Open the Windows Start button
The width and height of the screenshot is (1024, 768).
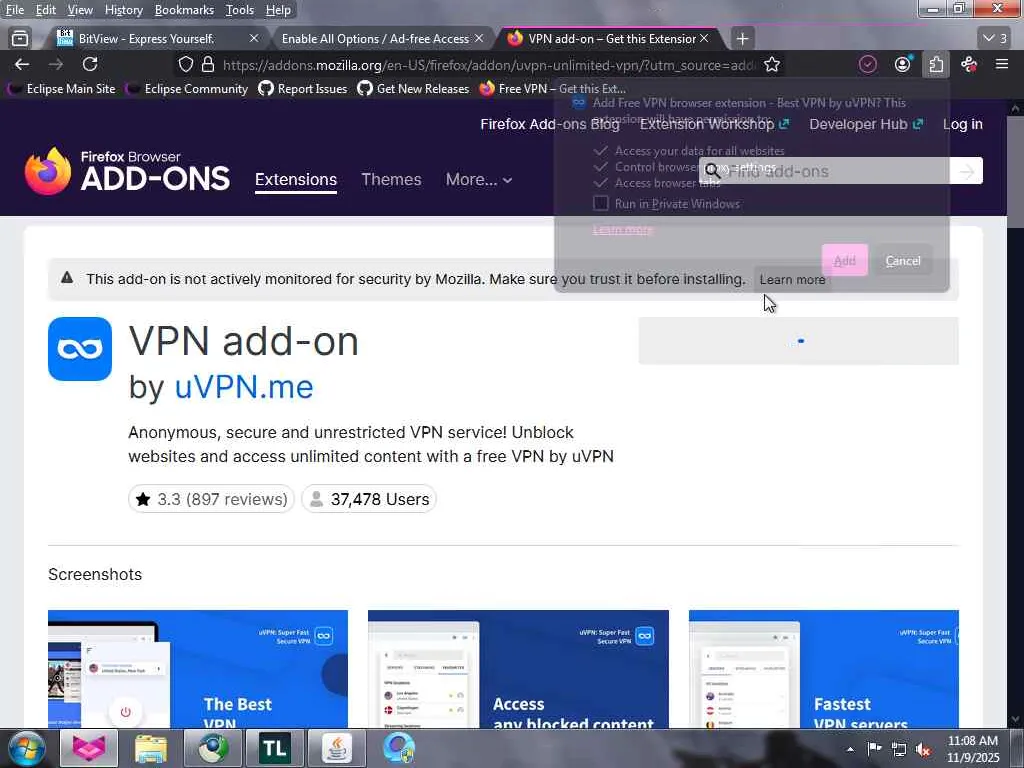tap(26, 748)
